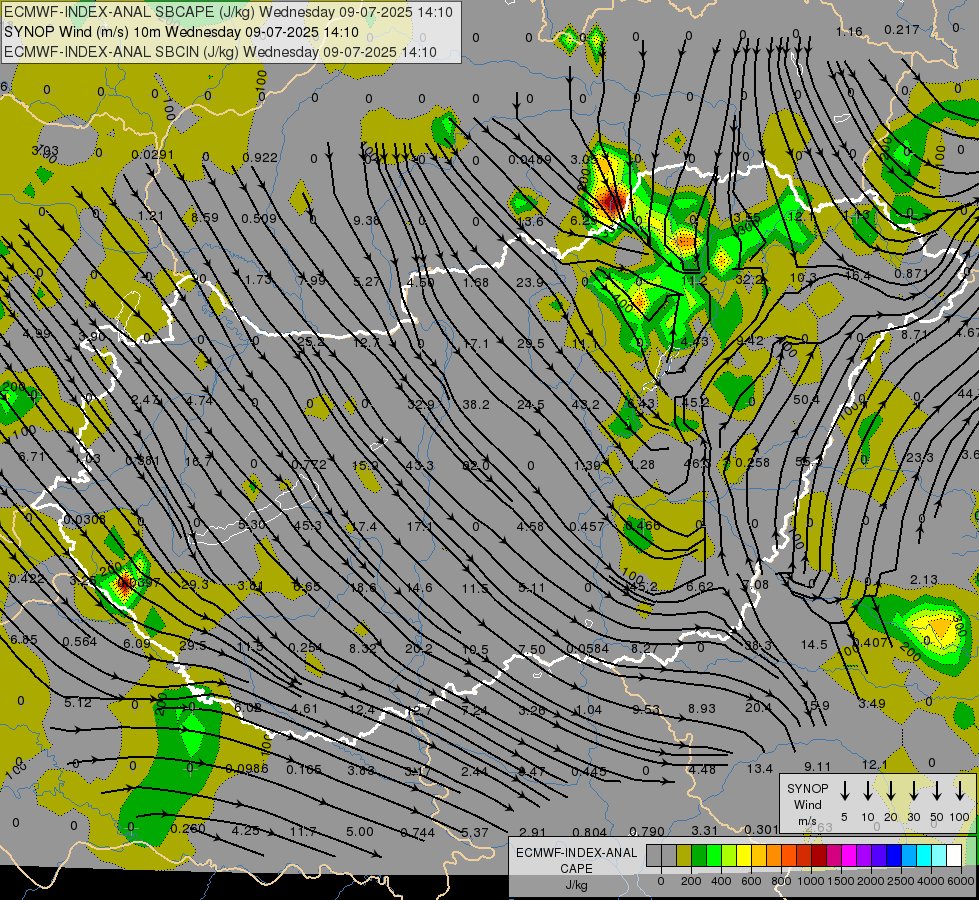Viewport: 979px width, 900px height.
Task: Click the SBCIN title line at top
Action: (x=220, y=52)
